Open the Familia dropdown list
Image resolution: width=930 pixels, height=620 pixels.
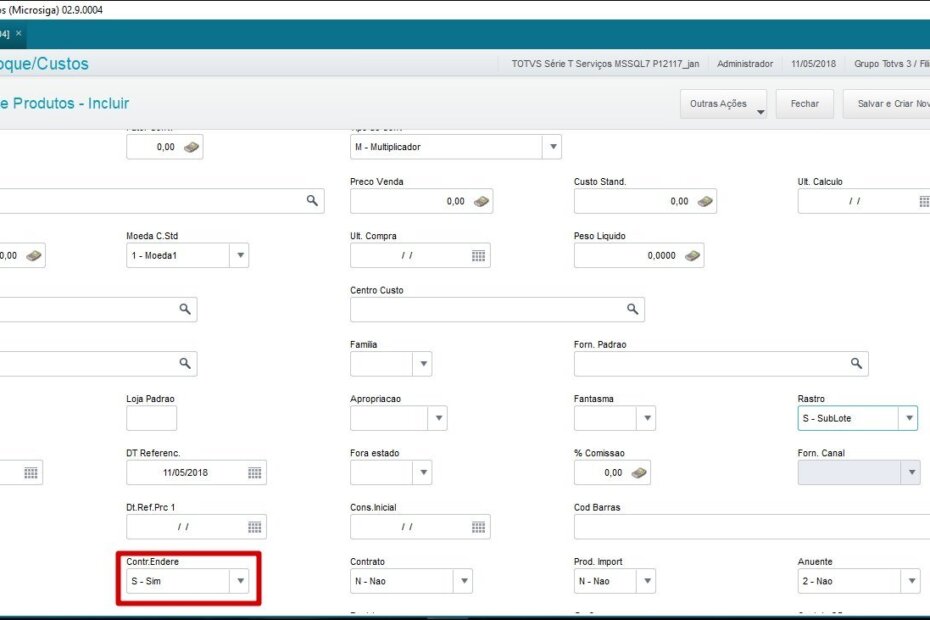tap(422, 363)
